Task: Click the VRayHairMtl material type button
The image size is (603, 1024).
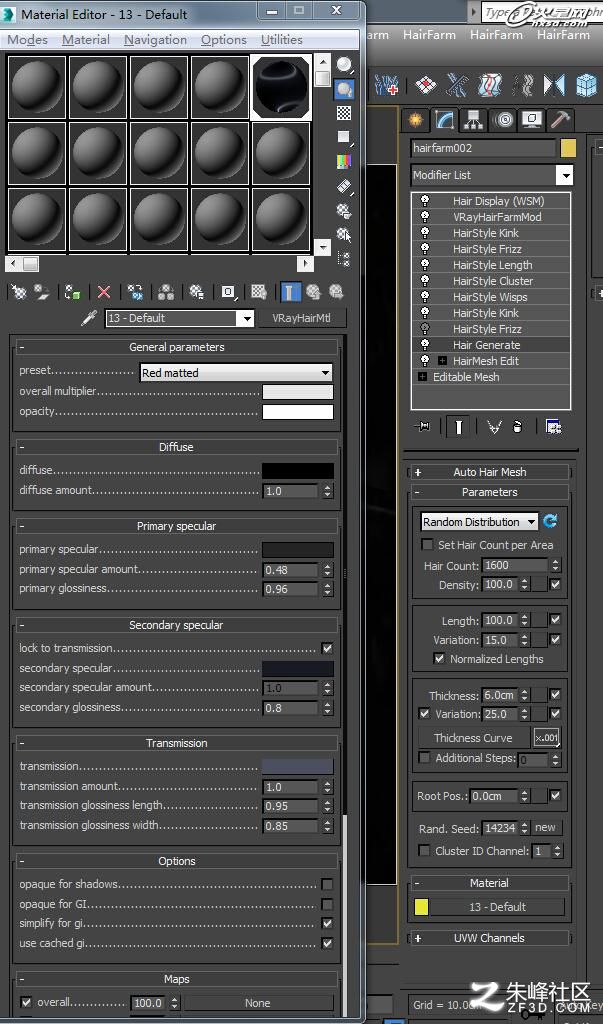Action: click(x=301, y=318)
